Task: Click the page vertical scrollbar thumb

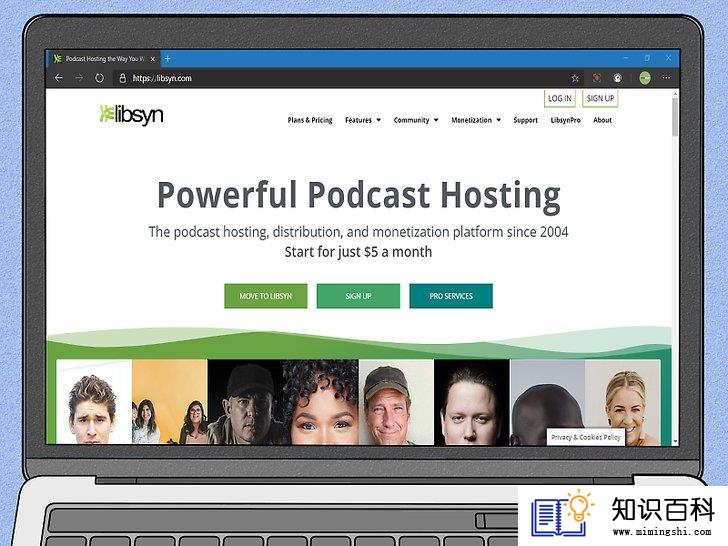Action: (675, 117)
